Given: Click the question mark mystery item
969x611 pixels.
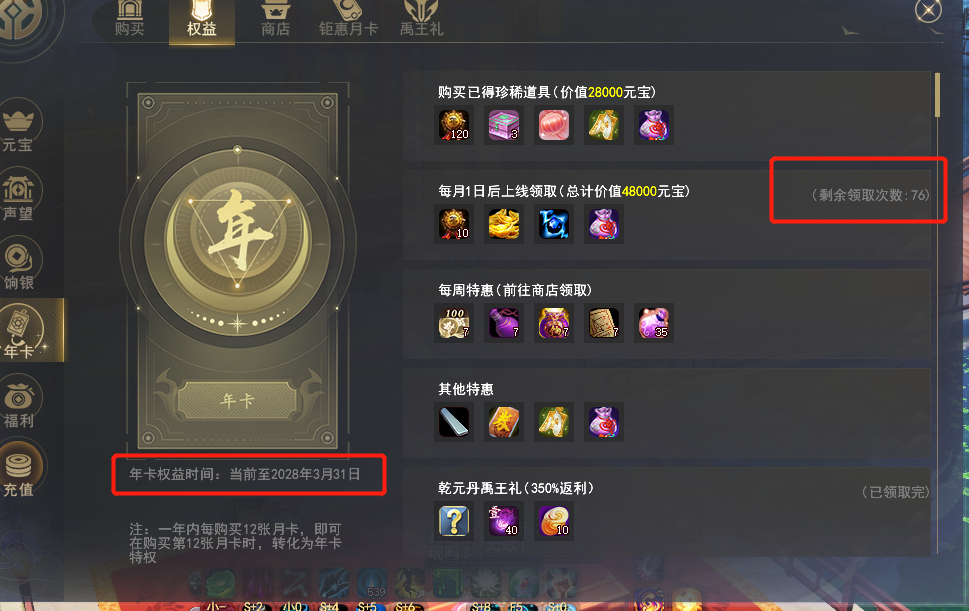Looking at the screenshot, I should pyautogui.click(x=454, y=521).
